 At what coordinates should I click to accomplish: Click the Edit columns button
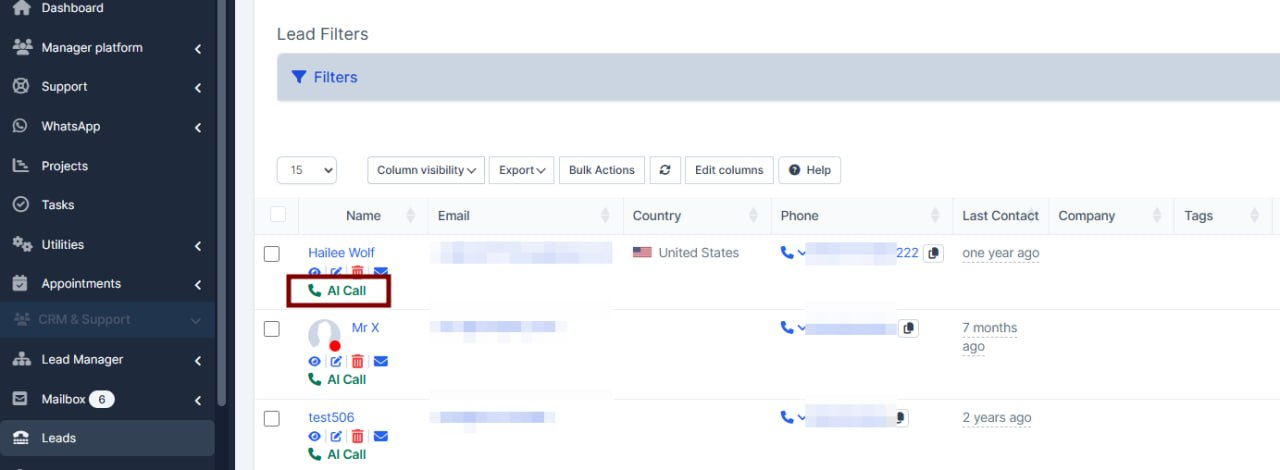(x=729, y=170)
